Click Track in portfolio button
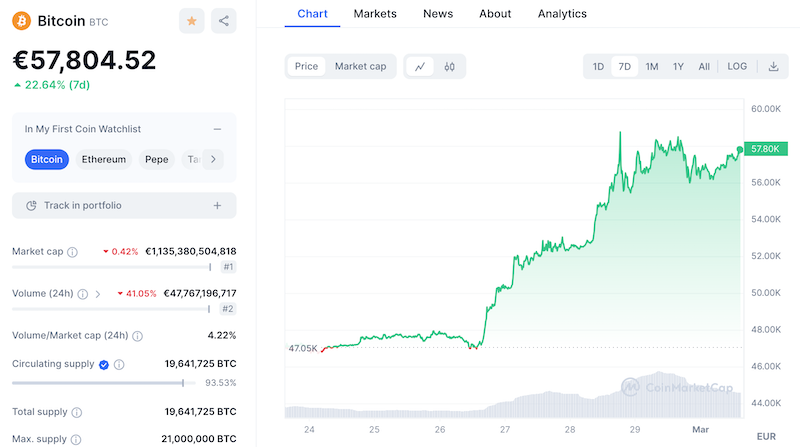This screenshot has height=447, width=800. [x=124, y=206]
